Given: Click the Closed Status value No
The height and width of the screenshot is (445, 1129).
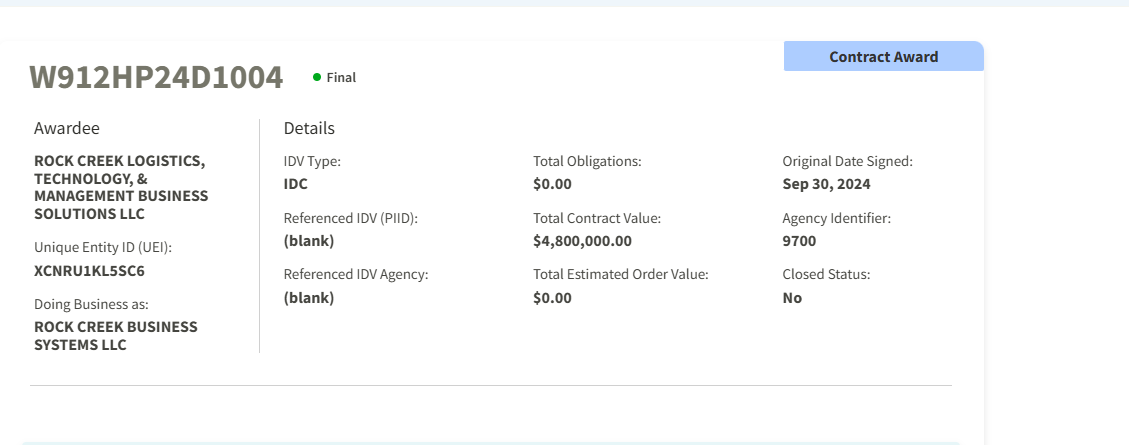Looking at the screenshot, I should click(792, 298).
